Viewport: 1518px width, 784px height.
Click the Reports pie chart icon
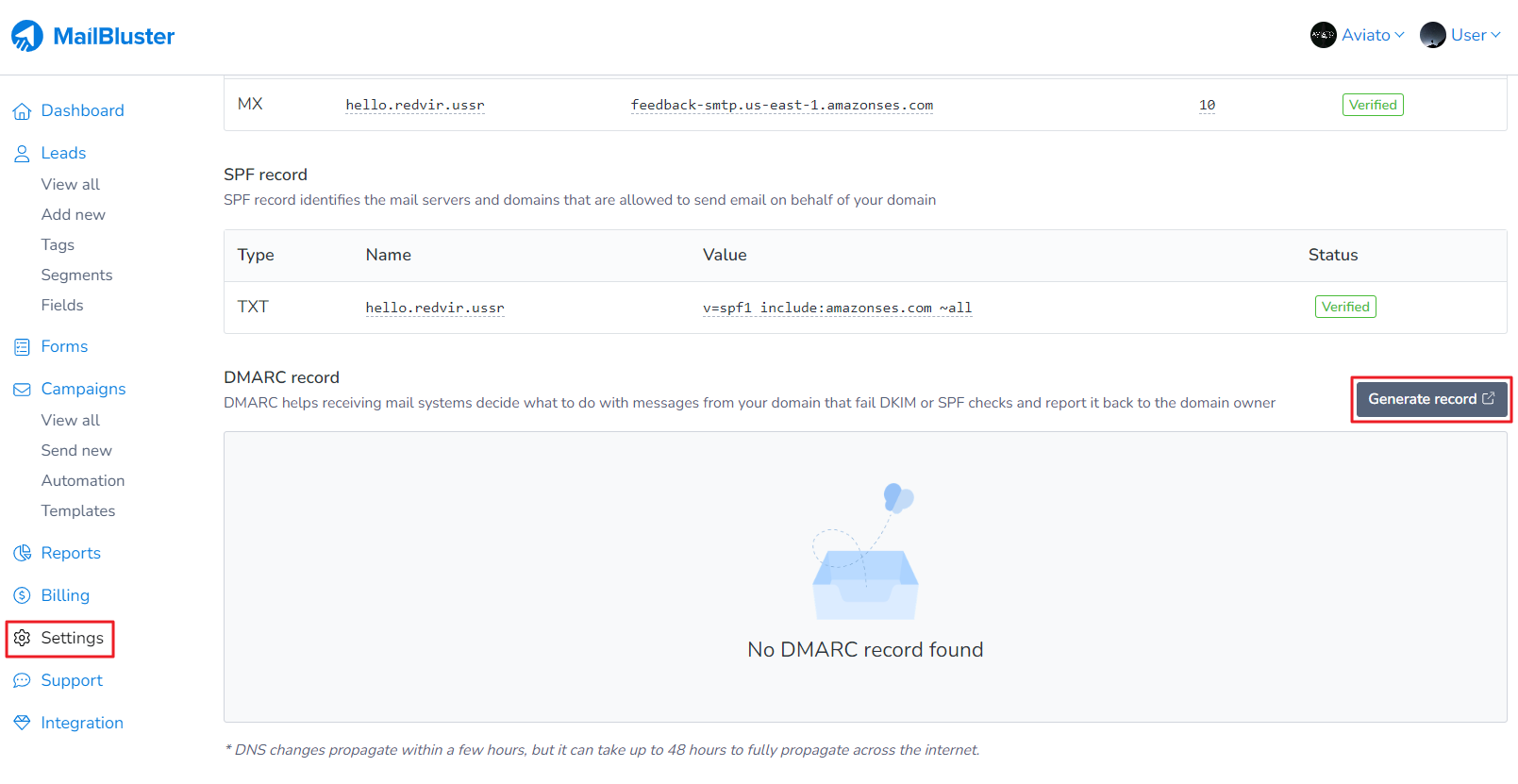pos(22,554)
